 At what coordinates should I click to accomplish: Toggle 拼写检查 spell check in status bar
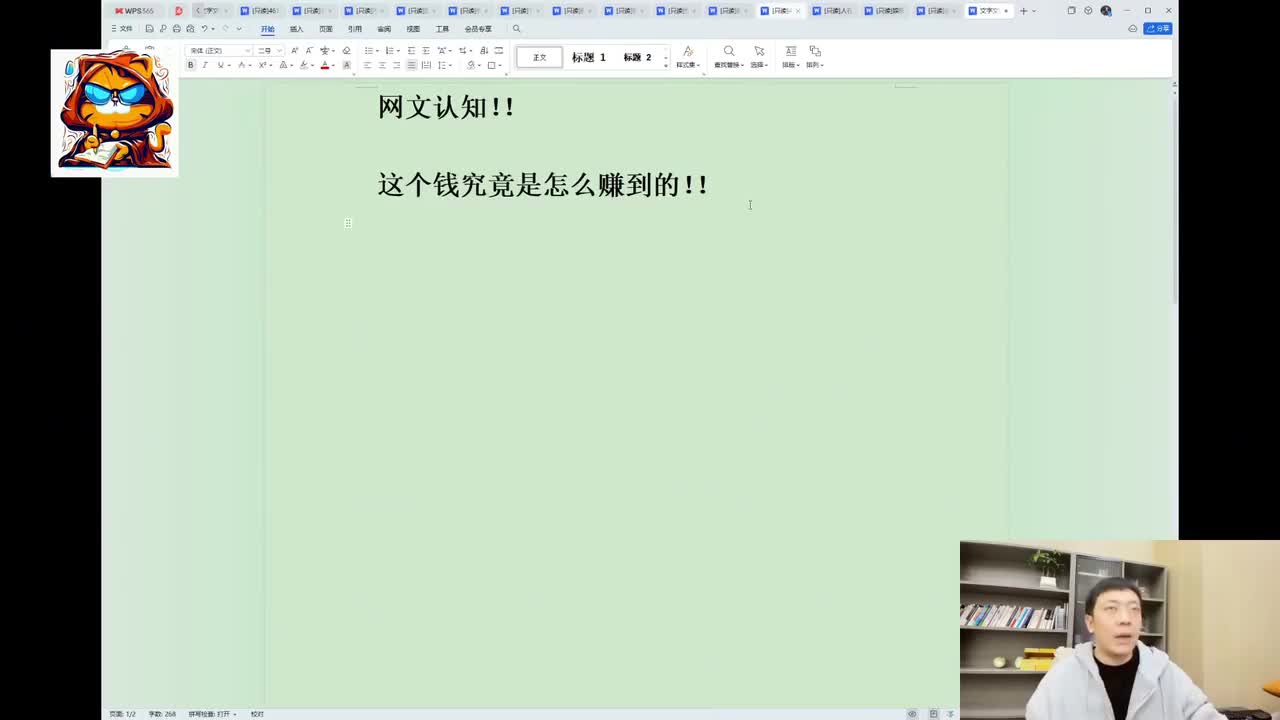pos(212,714)
